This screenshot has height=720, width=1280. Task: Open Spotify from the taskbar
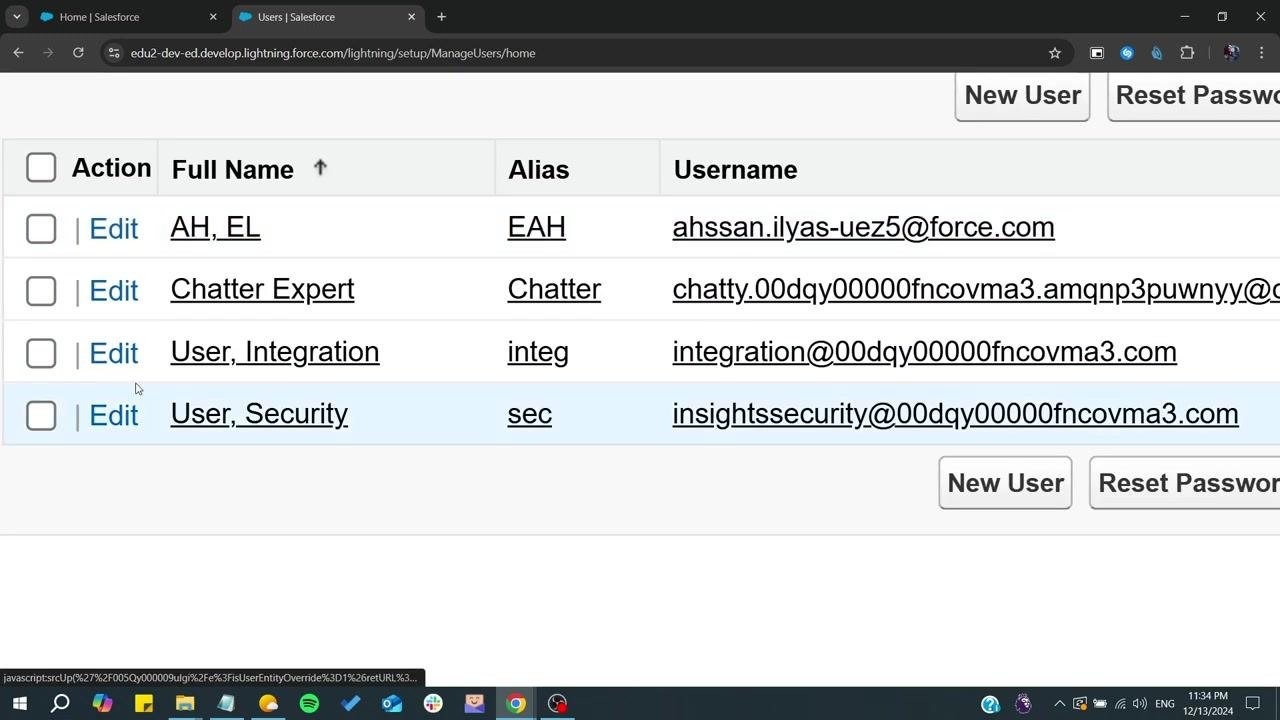(x=309, y=703)
